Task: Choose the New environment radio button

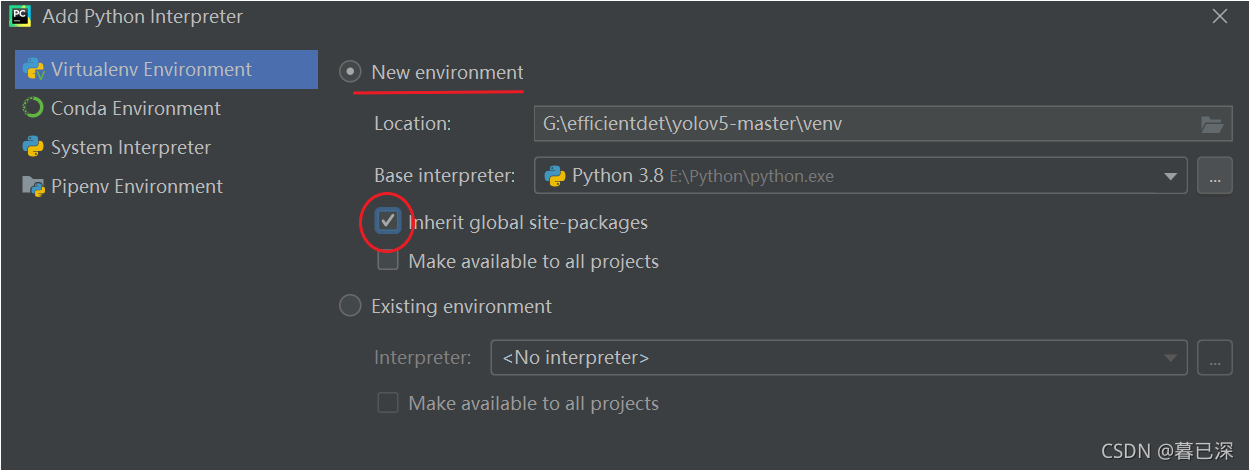Action: pos(350,72)
